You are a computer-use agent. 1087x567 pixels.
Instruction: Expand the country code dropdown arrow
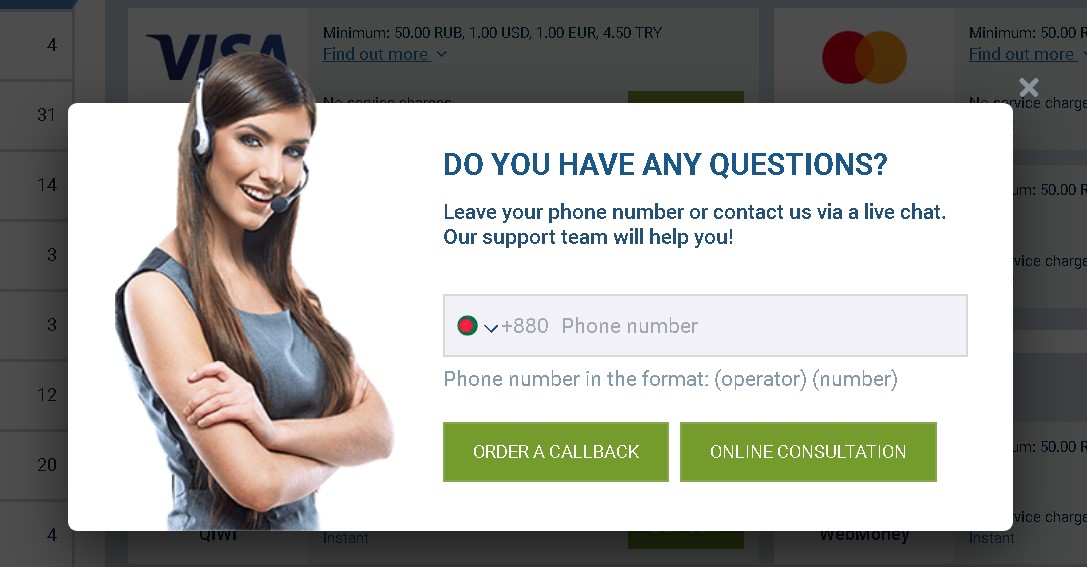(x=491, y=328)
